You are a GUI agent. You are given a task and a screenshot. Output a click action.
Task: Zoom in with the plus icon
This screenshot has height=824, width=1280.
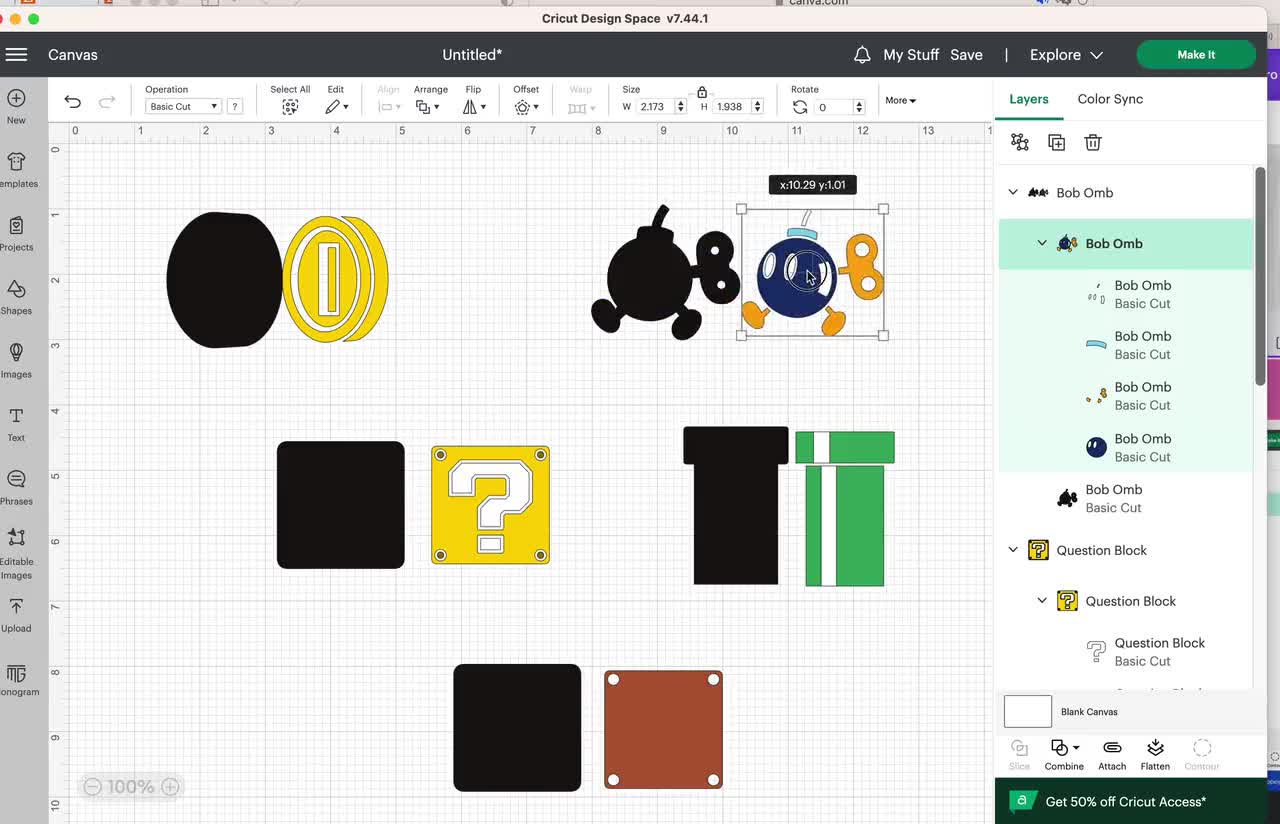pos(170,787)
